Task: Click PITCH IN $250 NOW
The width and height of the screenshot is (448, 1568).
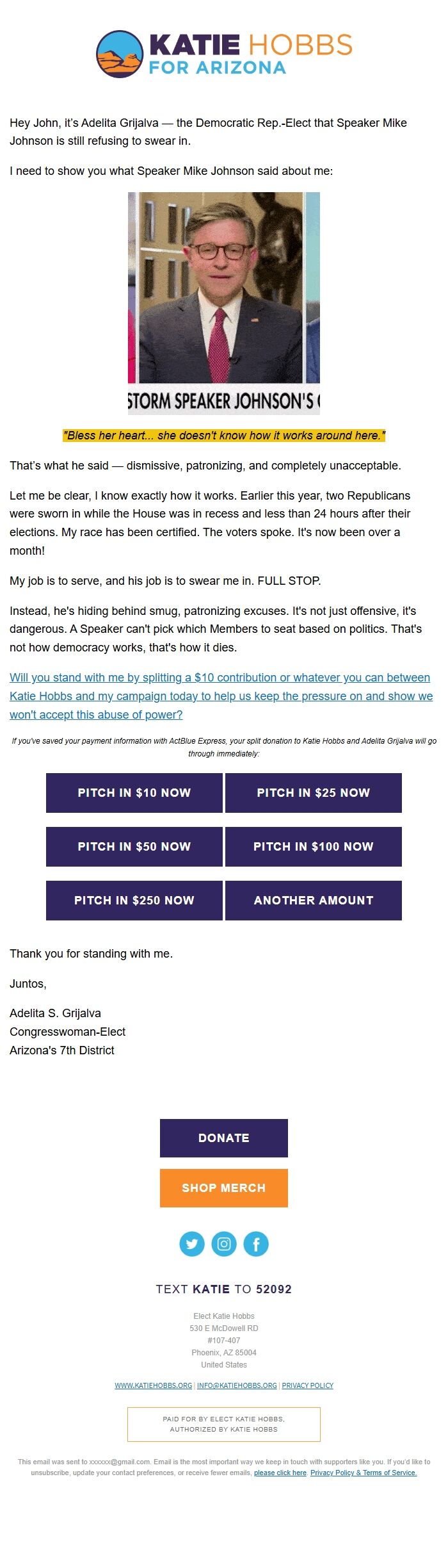Action: click(x=134, y=900)
